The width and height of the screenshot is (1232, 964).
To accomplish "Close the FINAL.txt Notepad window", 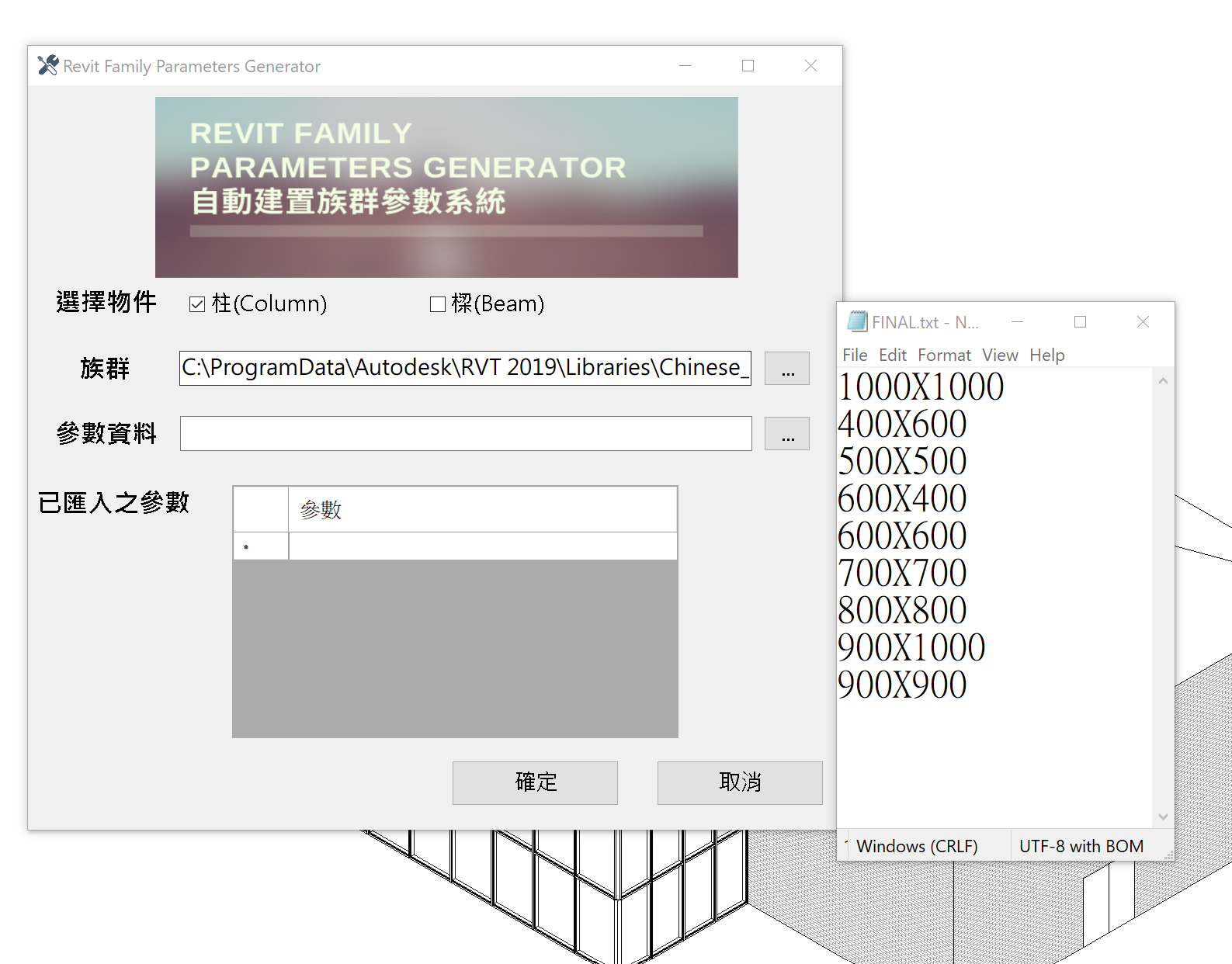I will click(x=1143, y=321).
